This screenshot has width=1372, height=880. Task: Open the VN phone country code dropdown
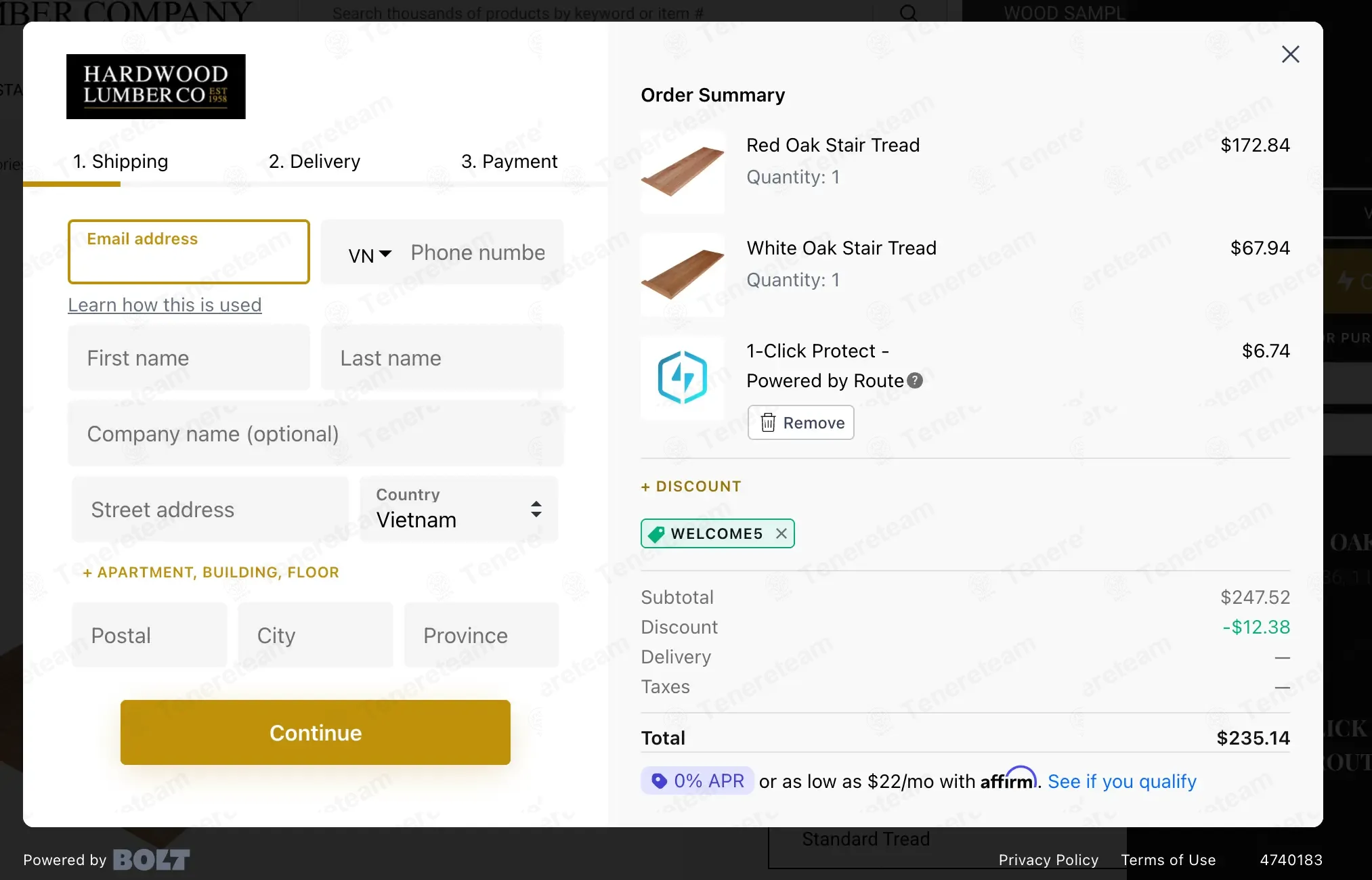tap(370, 255)
